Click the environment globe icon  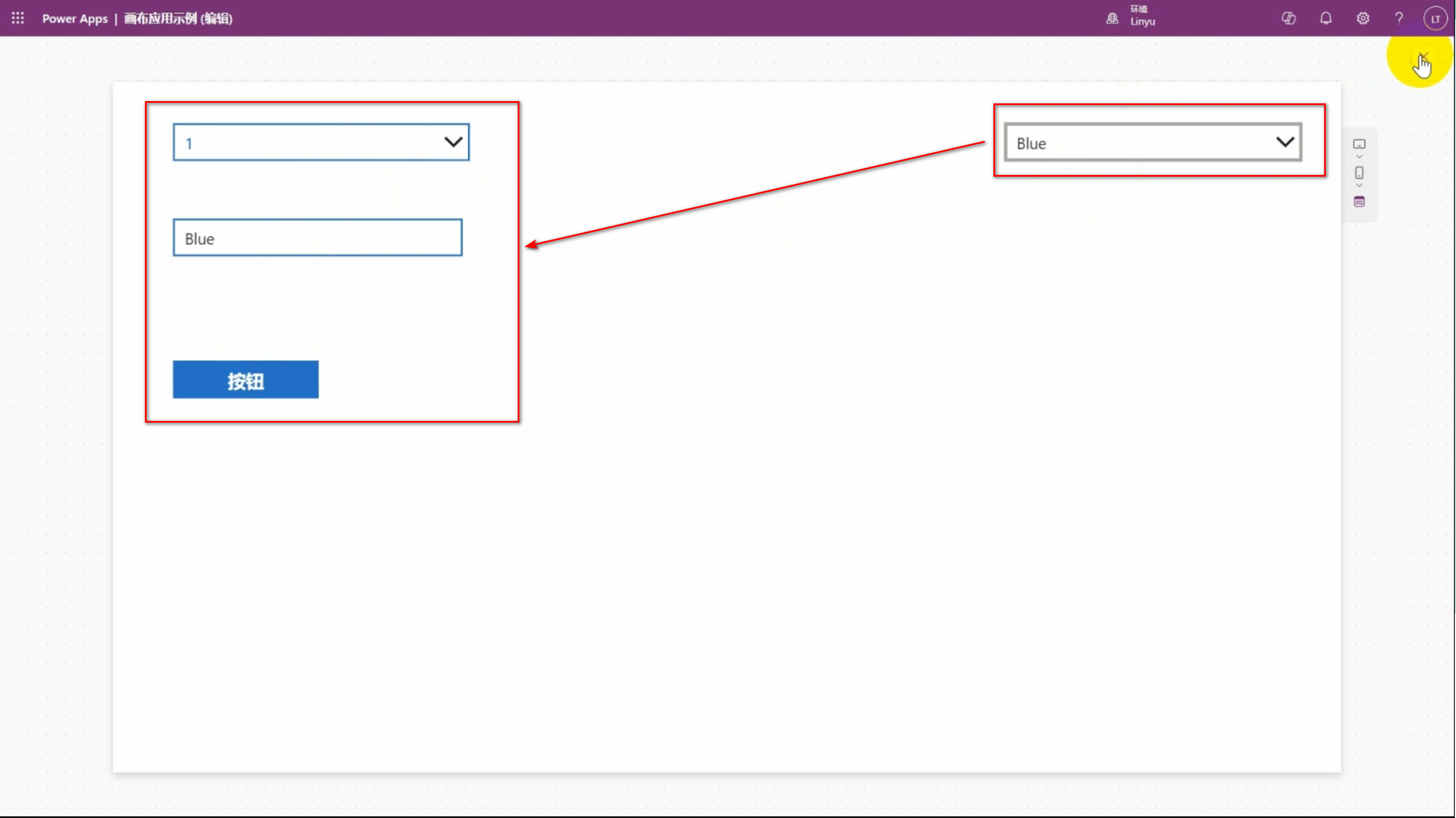[1112, 19]
